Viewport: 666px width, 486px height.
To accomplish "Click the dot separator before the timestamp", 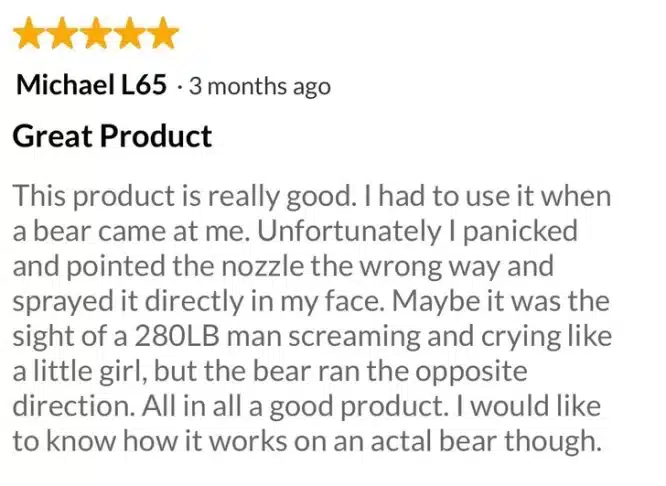I will coord(180,88).
